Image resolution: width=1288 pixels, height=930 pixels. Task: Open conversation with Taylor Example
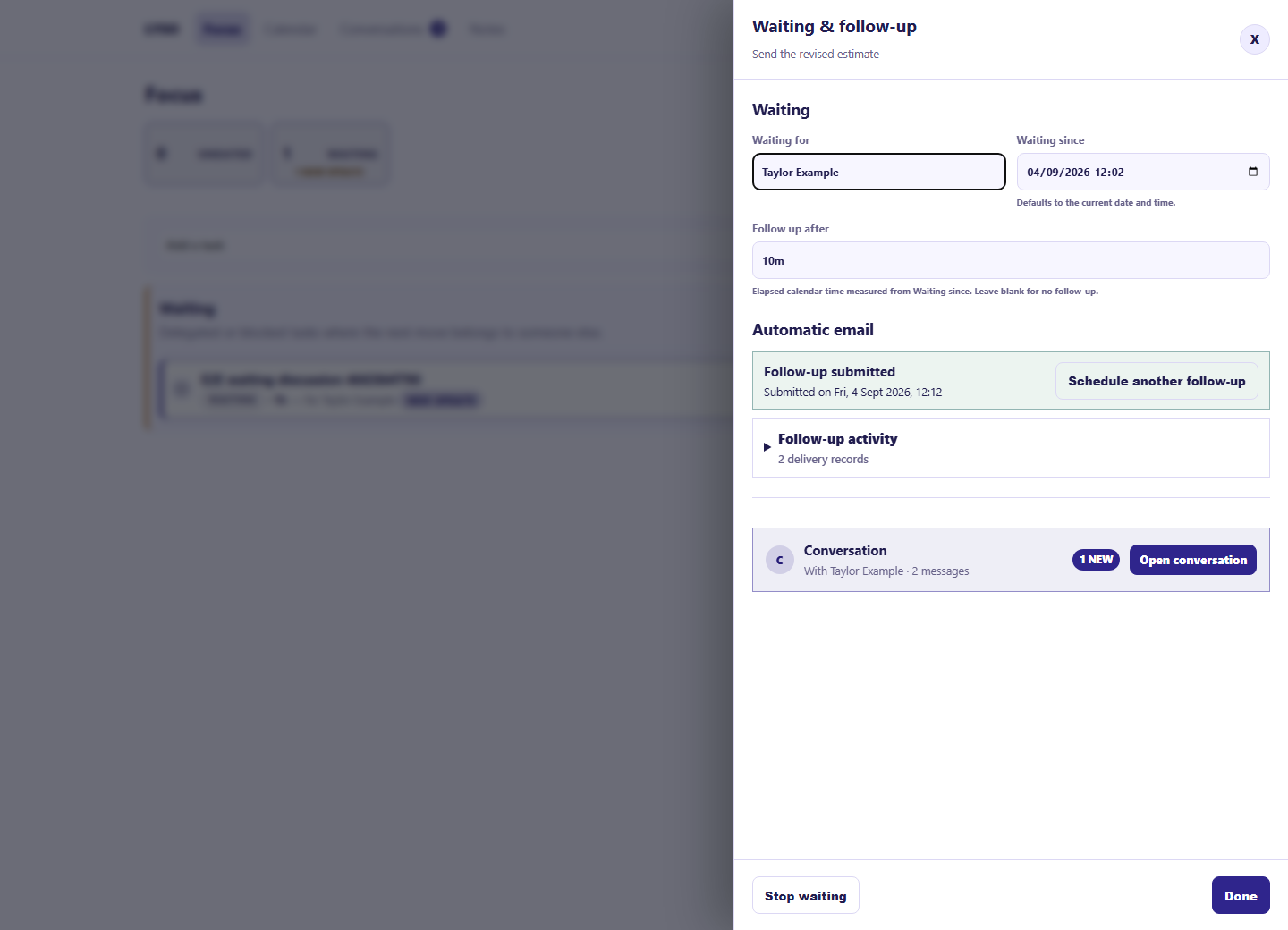tap(1192, 560)
